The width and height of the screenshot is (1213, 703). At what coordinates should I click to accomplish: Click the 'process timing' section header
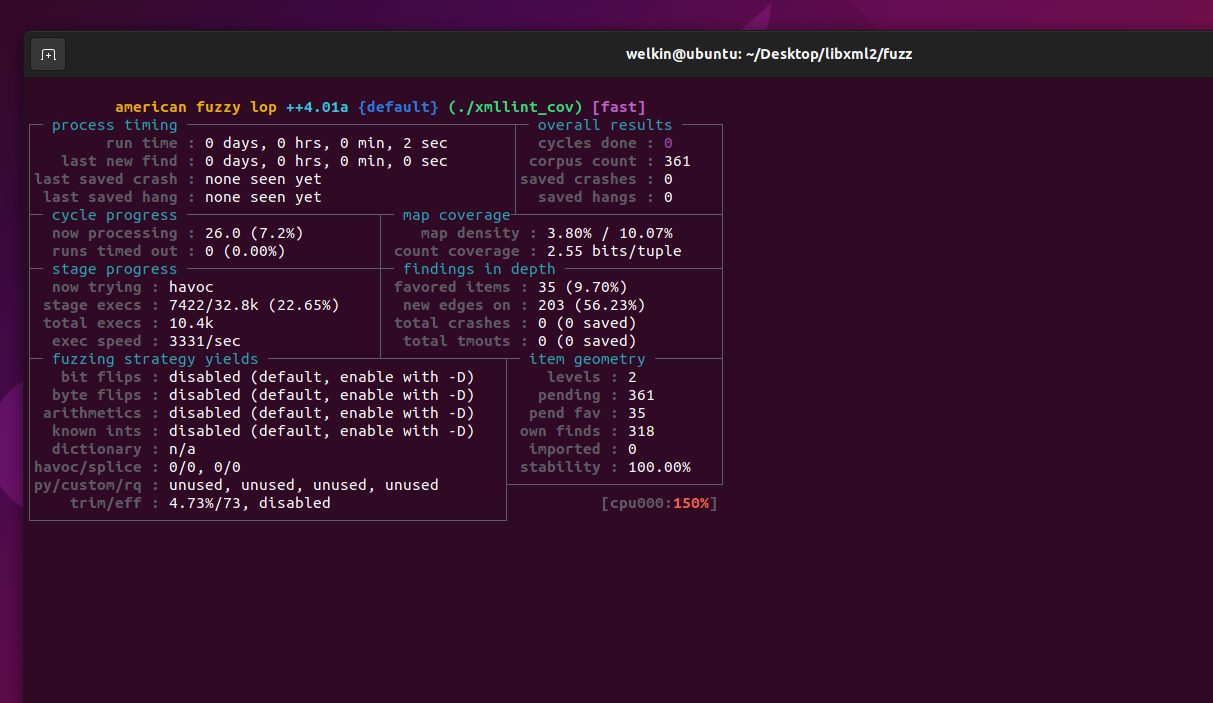click(x=115, y=125)
